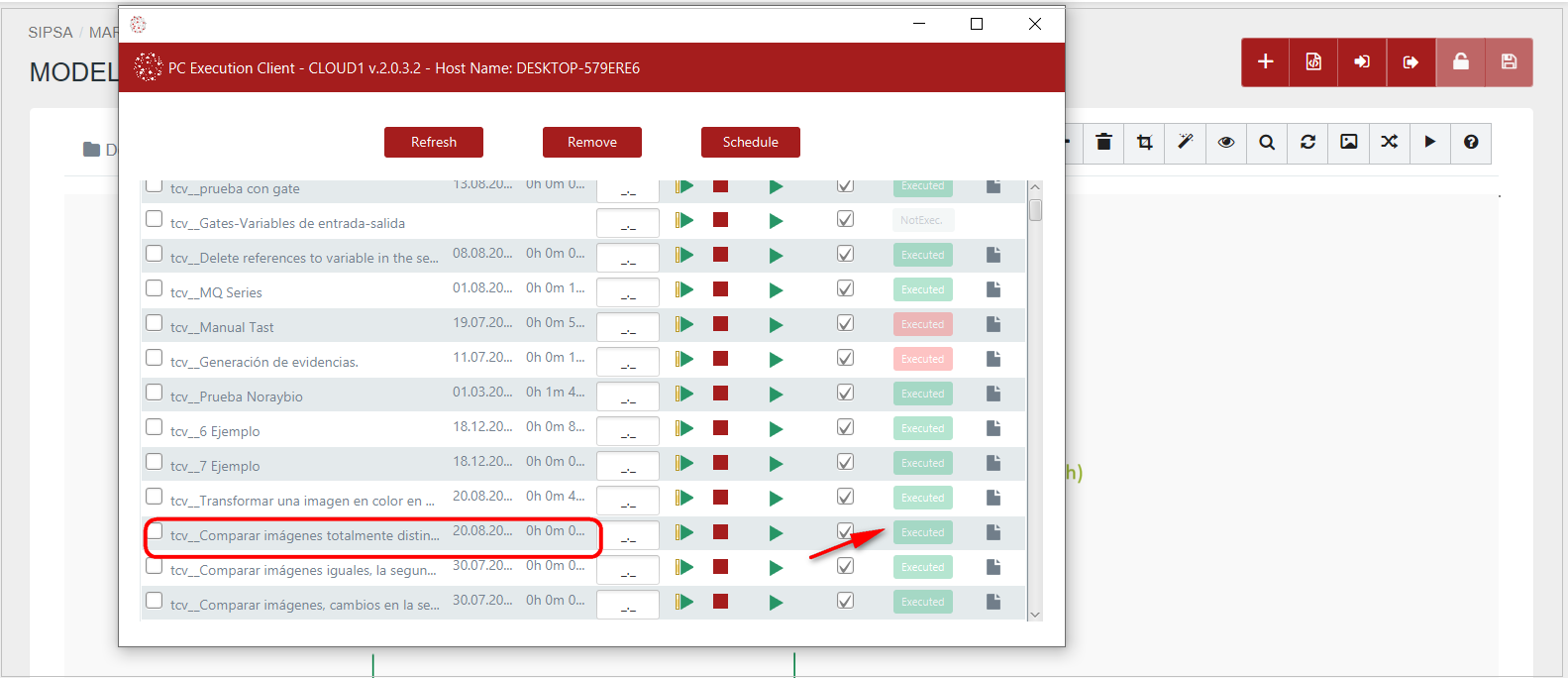Select the crop tool icon
Image resolution: width=1568 pixels, height=678 pixels.
[1145, 143]
